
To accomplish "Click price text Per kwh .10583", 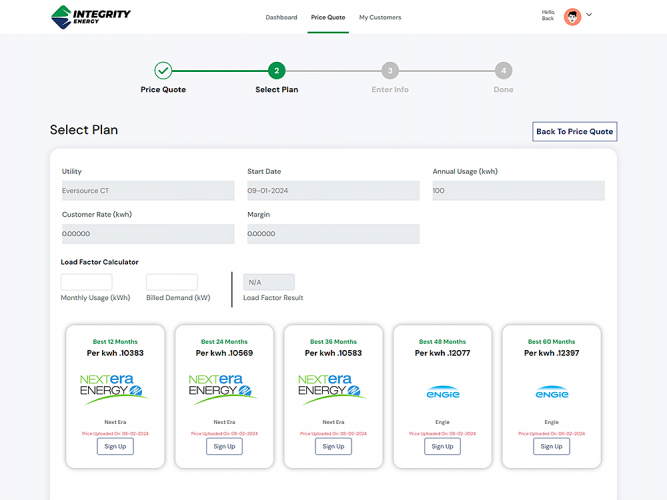I will click(x=333, y=353).
